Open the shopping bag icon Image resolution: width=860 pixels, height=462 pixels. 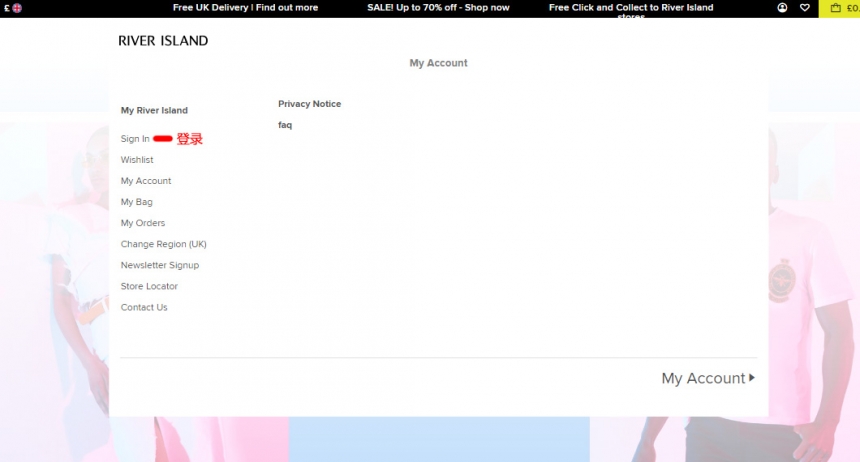pos(836,8)
